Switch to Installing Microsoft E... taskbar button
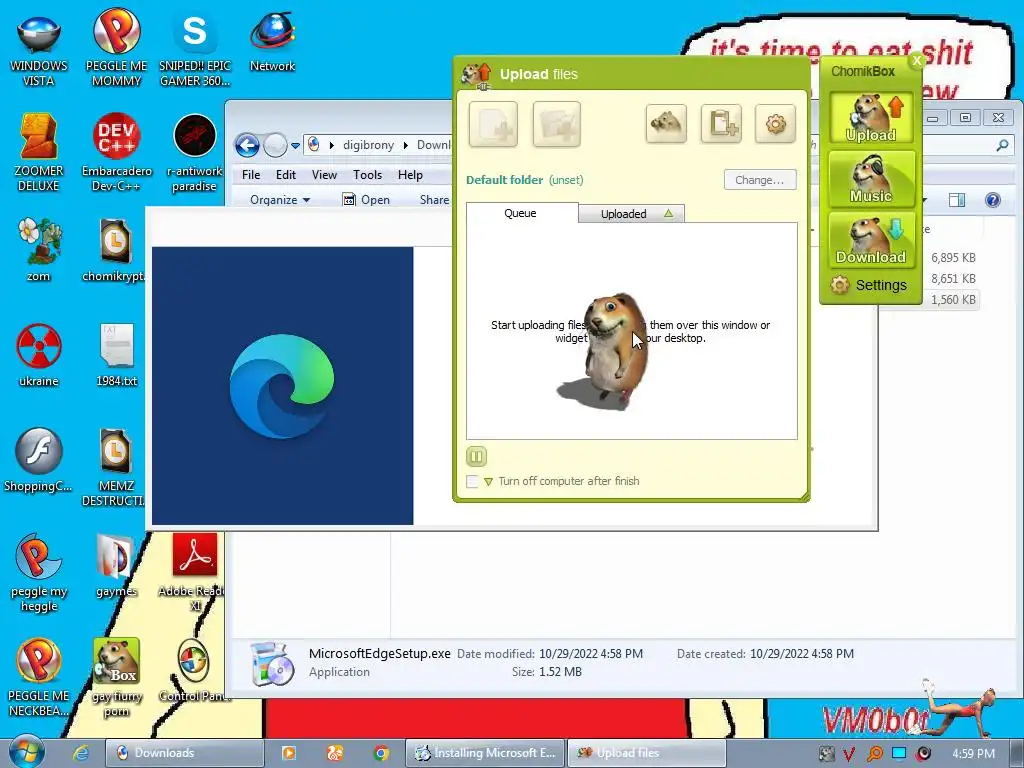Image resolution: width=1024 pixels, height=768 pixels. point(485,753)
